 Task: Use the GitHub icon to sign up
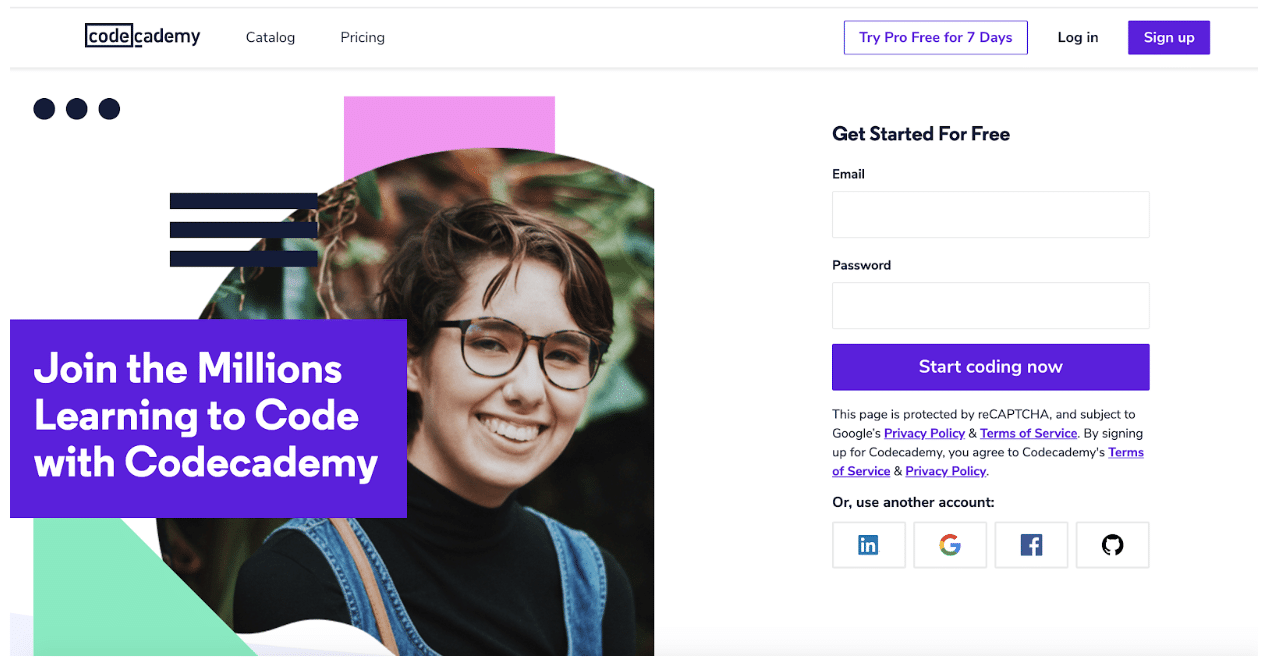1112,545
